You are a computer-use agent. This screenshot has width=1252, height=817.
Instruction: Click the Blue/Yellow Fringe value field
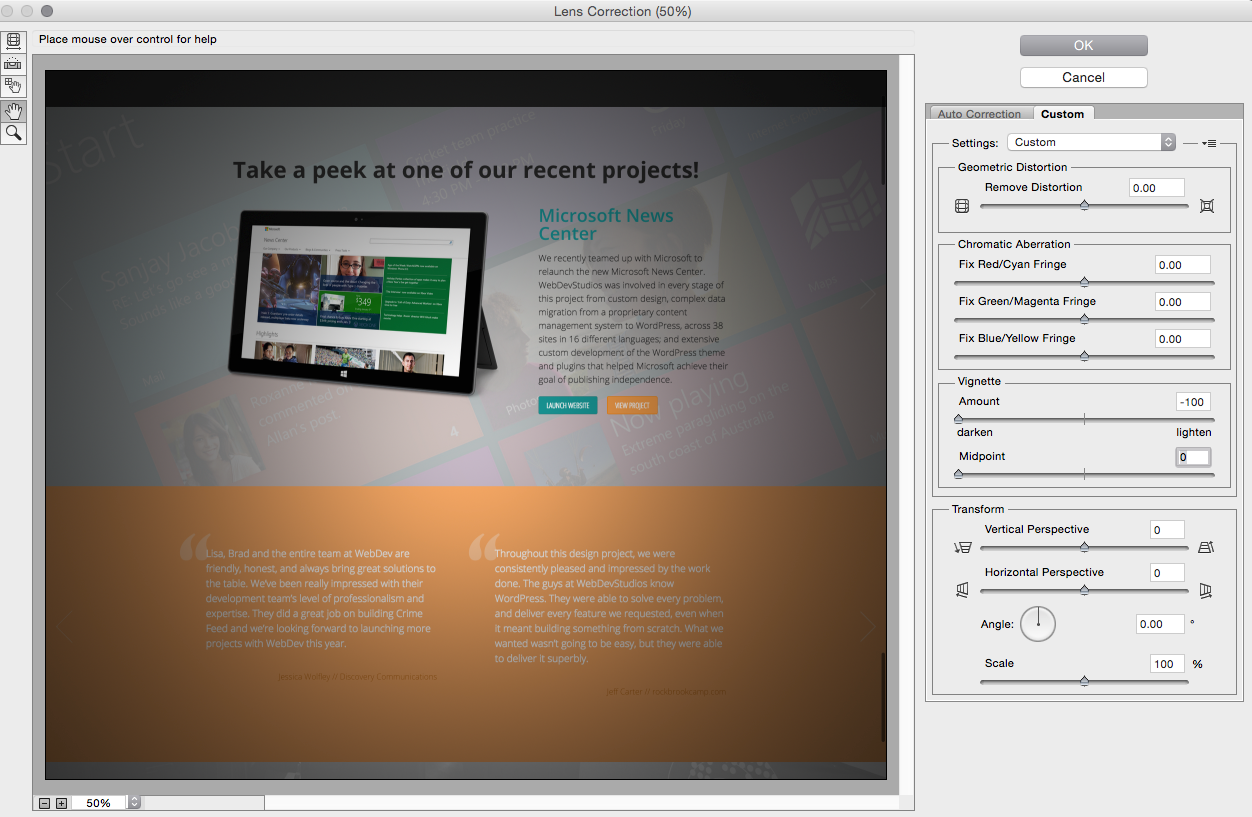tap(1183, 339)
